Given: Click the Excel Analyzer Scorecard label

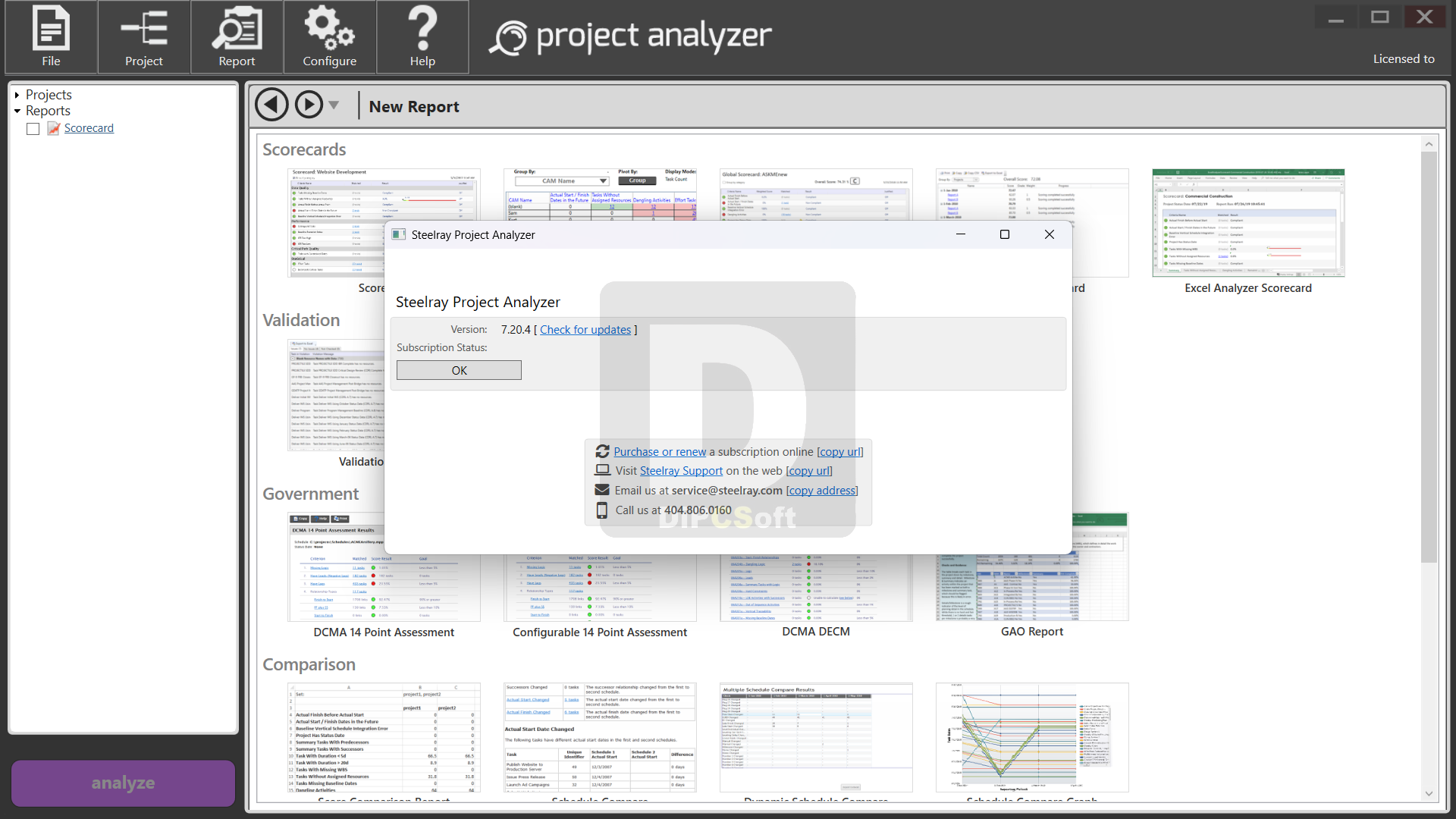Looking at the screenshot, I should point(1248,288).
